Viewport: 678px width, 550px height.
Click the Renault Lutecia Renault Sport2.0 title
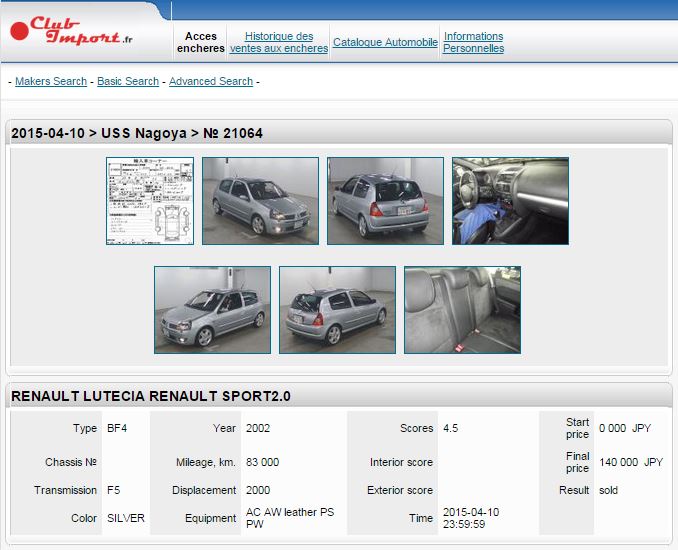[x=151, y=396]
